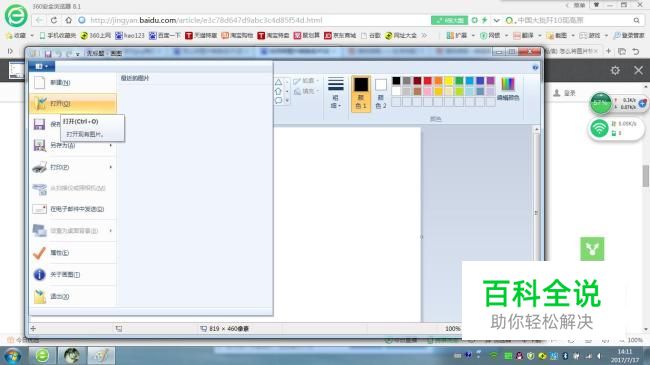Click the green share square icon
Image resolution: width=650 pixels, height=365 pixels.
[592, 249]
